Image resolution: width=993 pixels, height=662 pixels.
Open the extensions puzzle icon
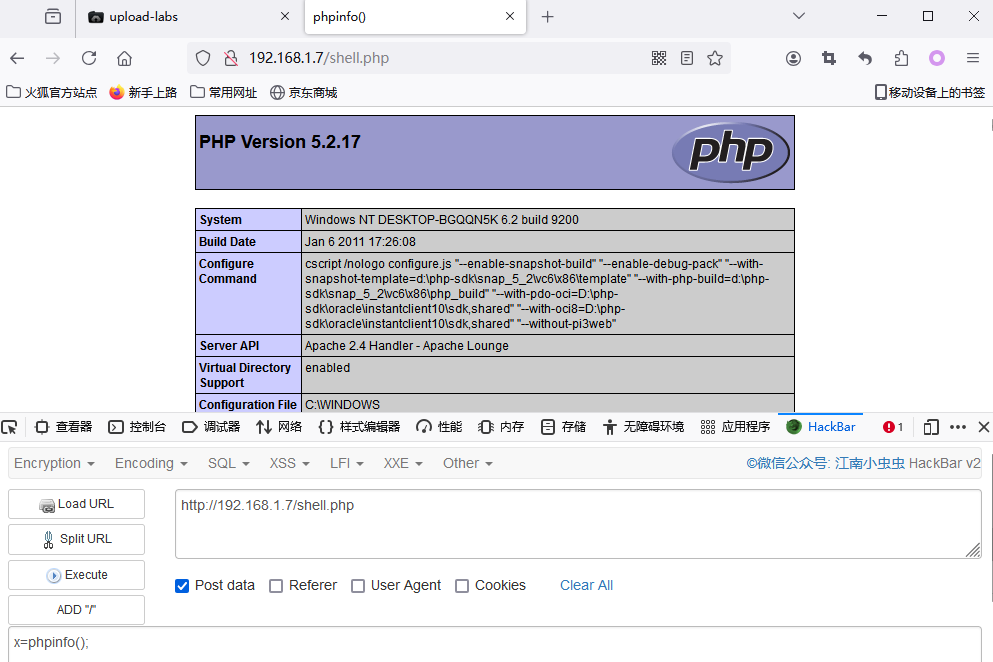[902, 58]
